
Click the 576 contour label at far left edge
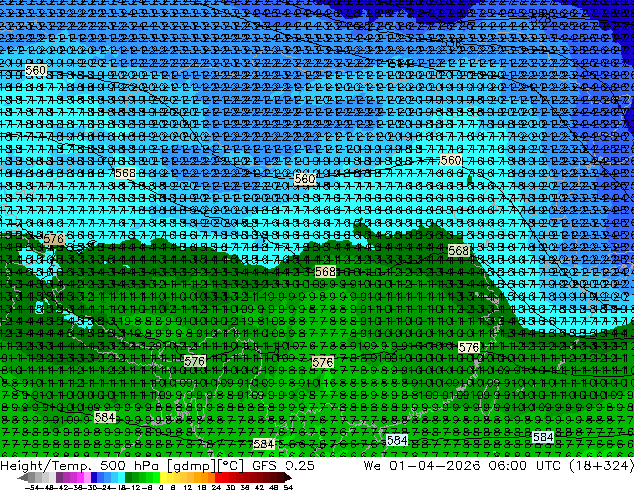point(53,239)
